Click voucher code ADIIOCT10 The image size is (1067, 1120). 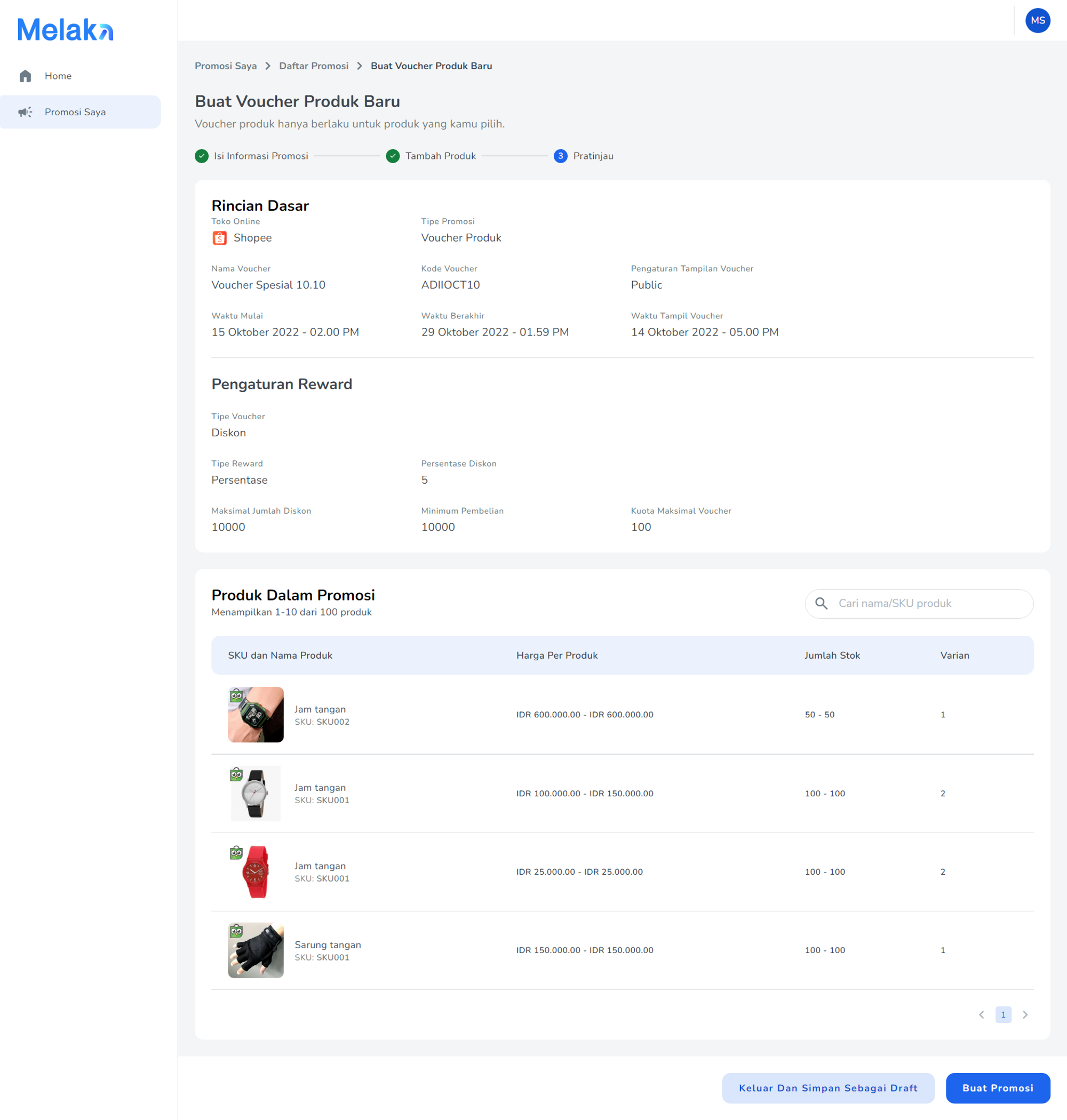click(450, 285)
